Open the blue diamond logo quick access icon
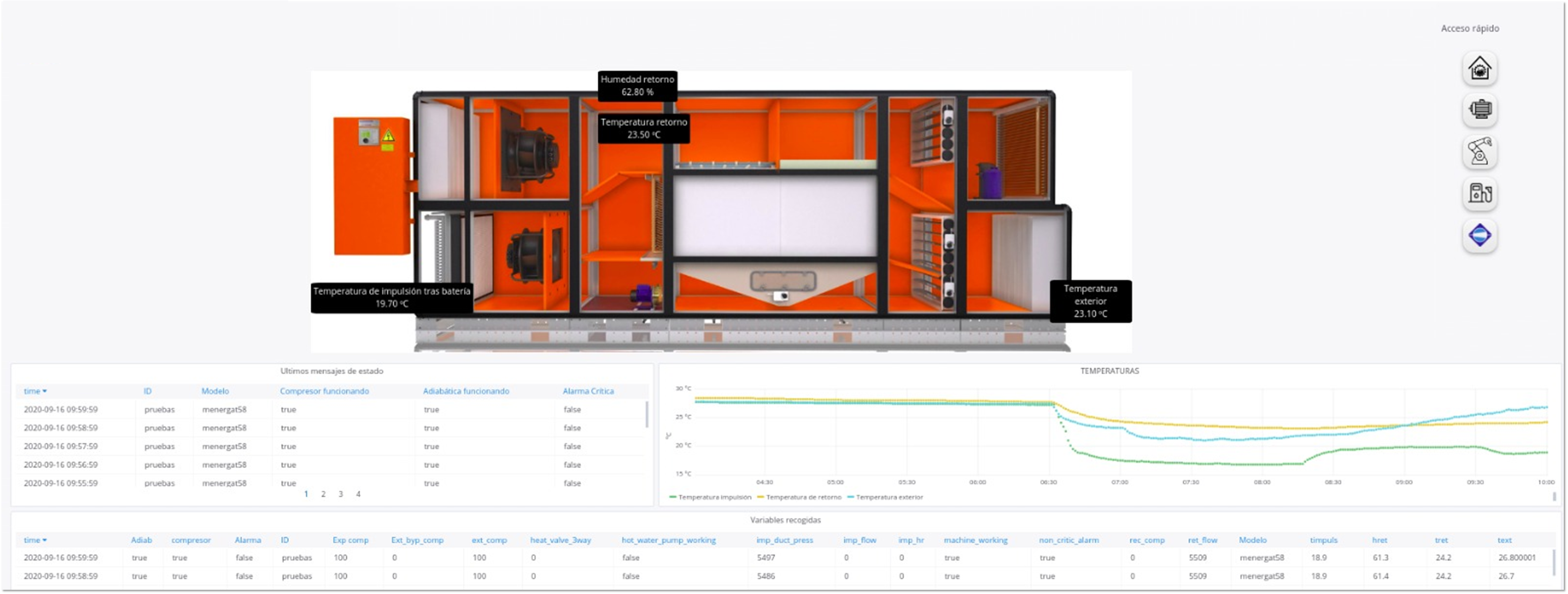 point(1480,235)
